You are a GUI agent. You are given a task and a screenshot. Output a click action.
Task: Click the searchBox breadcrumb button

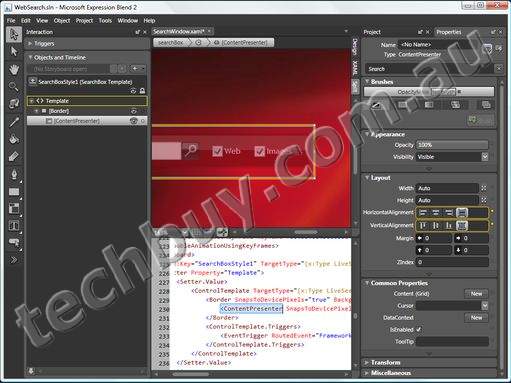(x=171, y=43)
